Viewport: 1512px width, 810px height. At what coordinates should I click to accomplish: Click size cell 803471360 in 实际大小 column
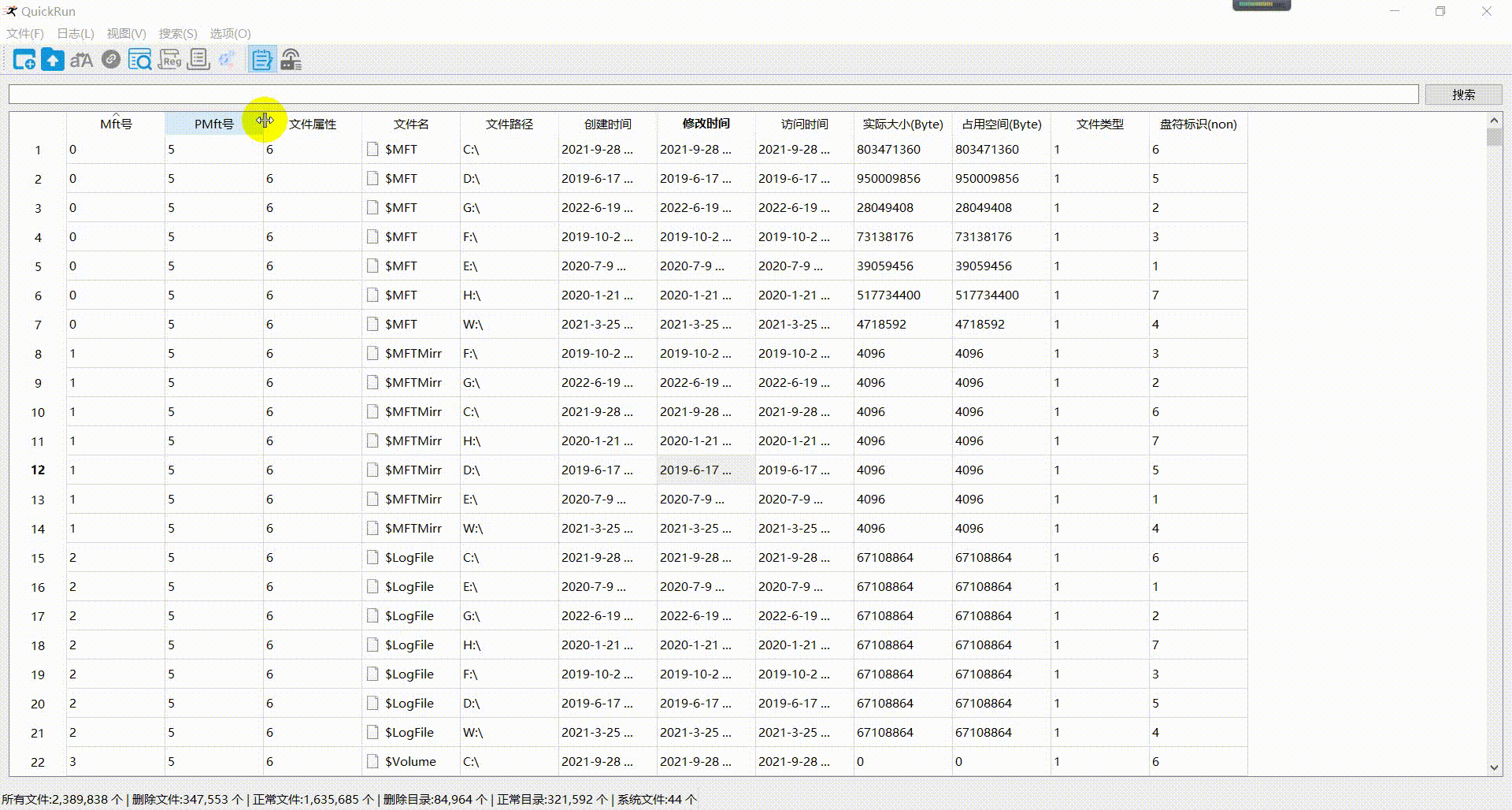[x=902, y=149]
